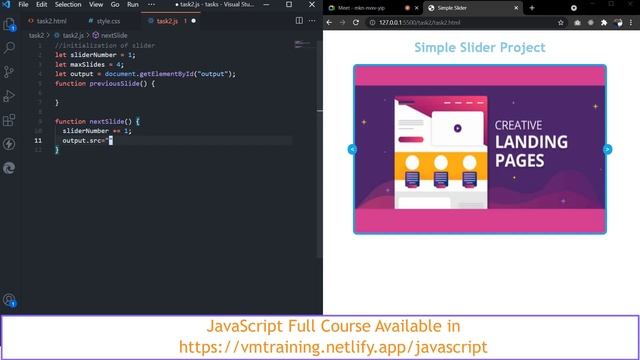Click the task2 folder breadcrumb
Screen dimensions: 640x360
(x=36, y=36)
